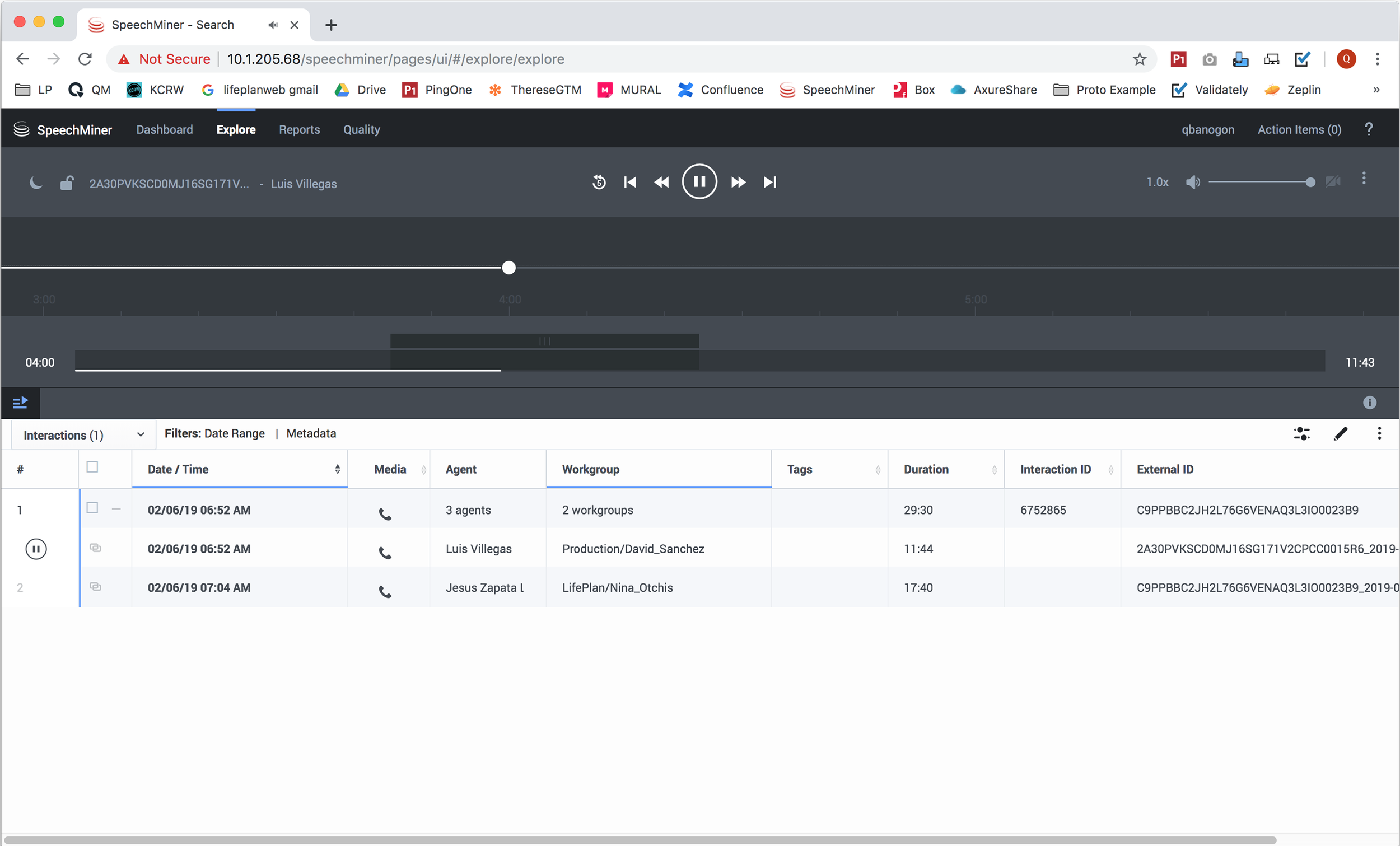Click the volume slider handle
Viewport: 1400px width, 846px height.
1310,183
